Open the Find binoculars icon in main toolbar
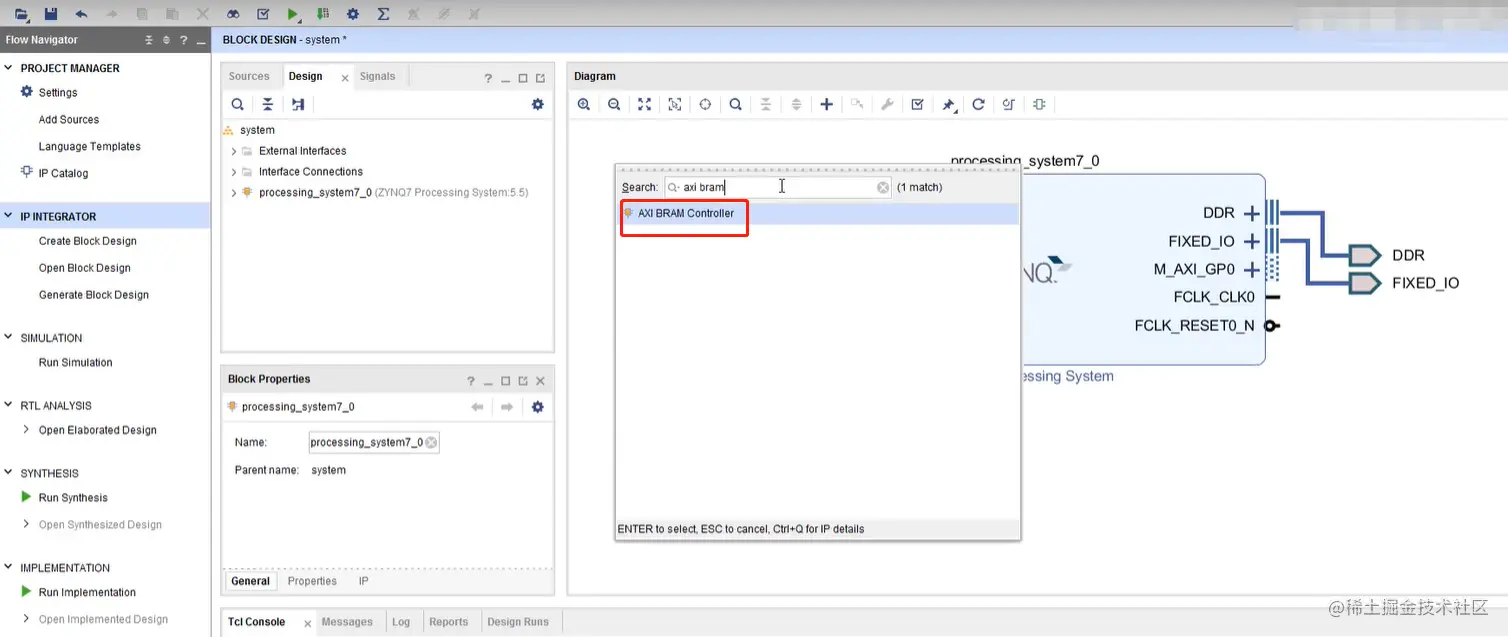Image resolution: width=1508 pixels, height=637 pixels. tap(233, 14)
